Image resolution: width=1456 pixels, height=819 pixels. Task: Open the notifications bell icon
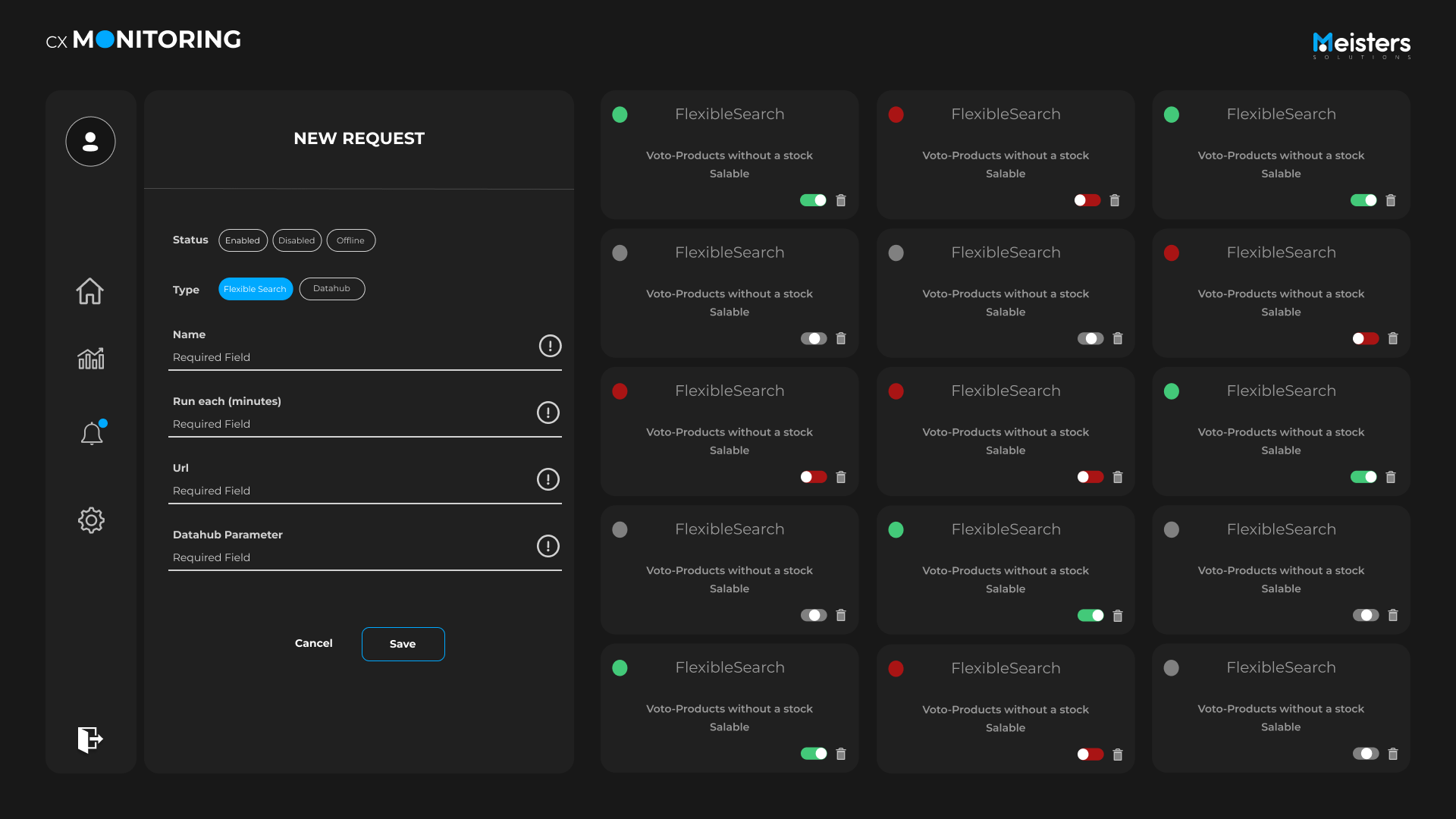(x=92, y=434)
